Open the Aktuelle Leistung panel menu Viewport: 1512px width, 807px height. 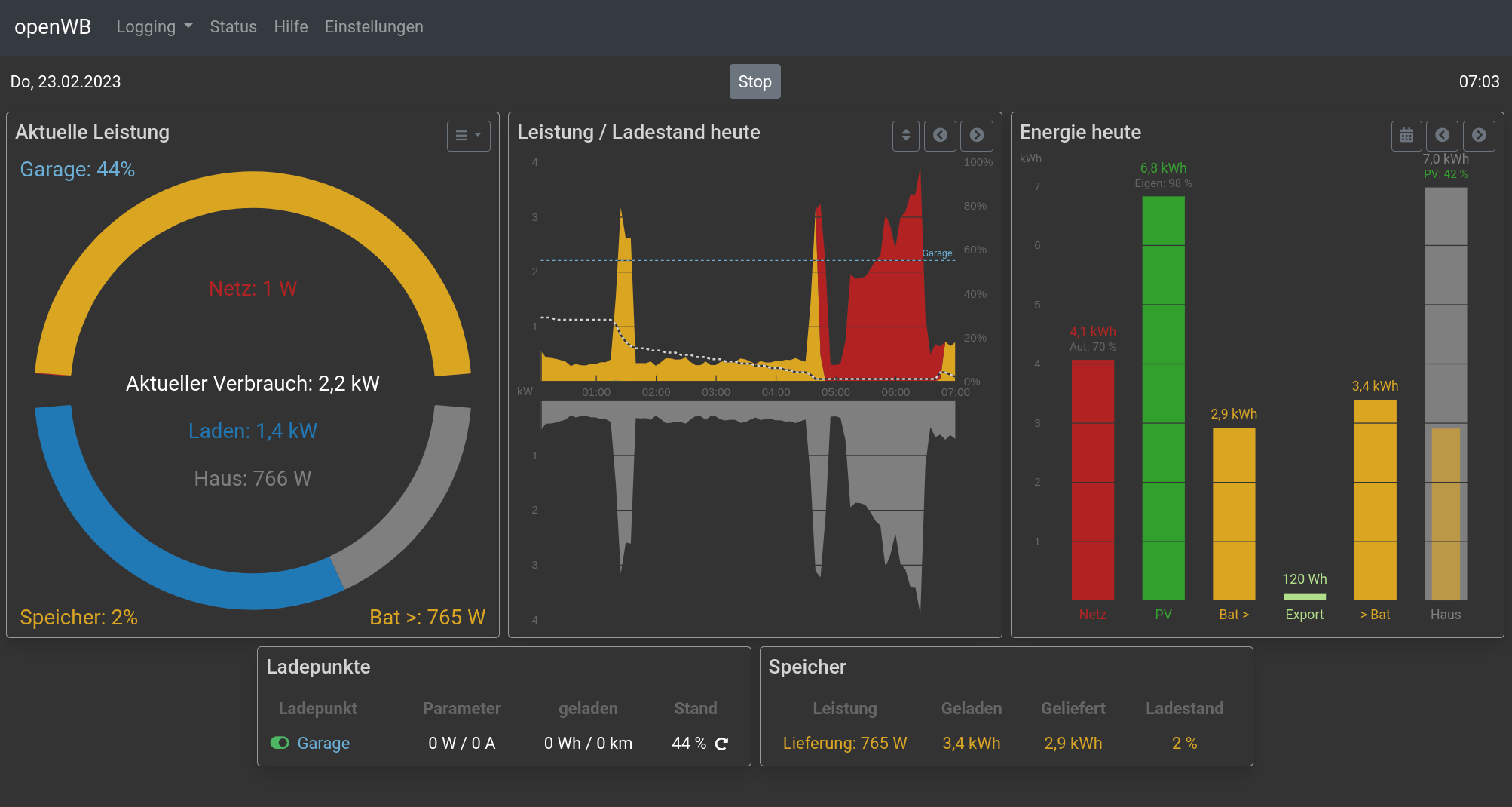pyautogui.click(x=468, y=136)
